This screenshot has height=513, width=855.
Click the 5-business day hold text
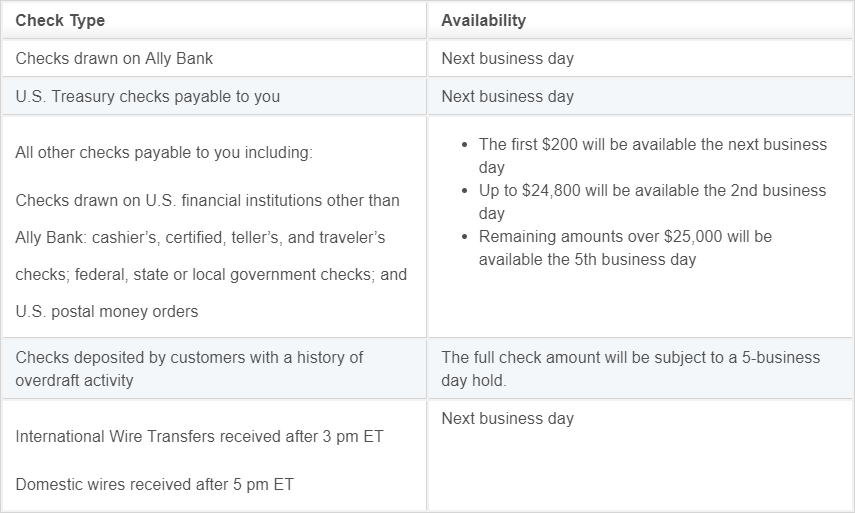(630, 369)
